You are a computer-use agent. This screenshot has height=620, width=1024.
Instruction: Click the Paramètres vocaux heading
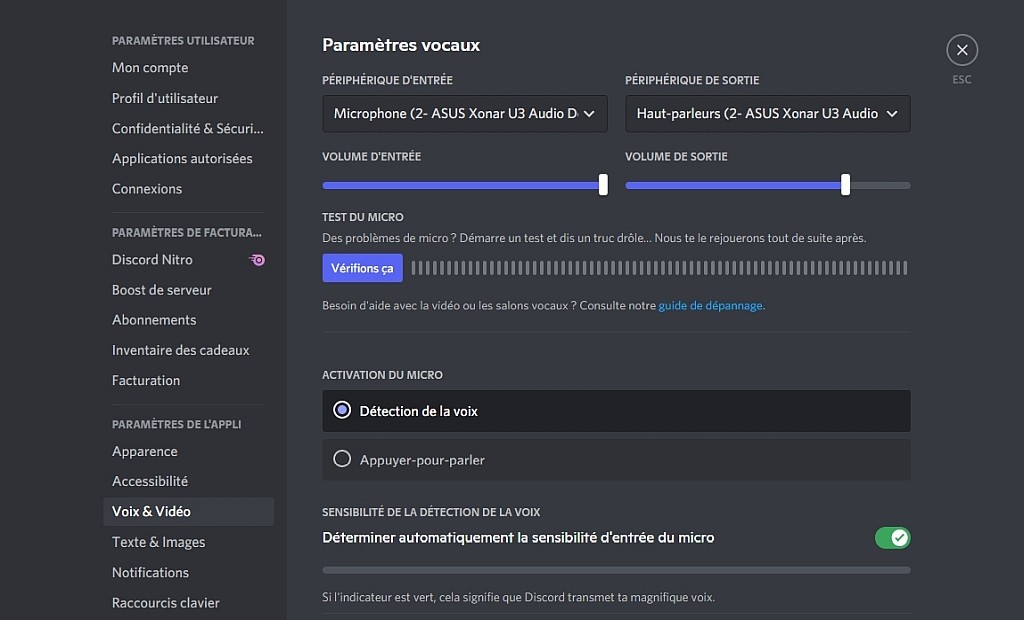point(401,45)
